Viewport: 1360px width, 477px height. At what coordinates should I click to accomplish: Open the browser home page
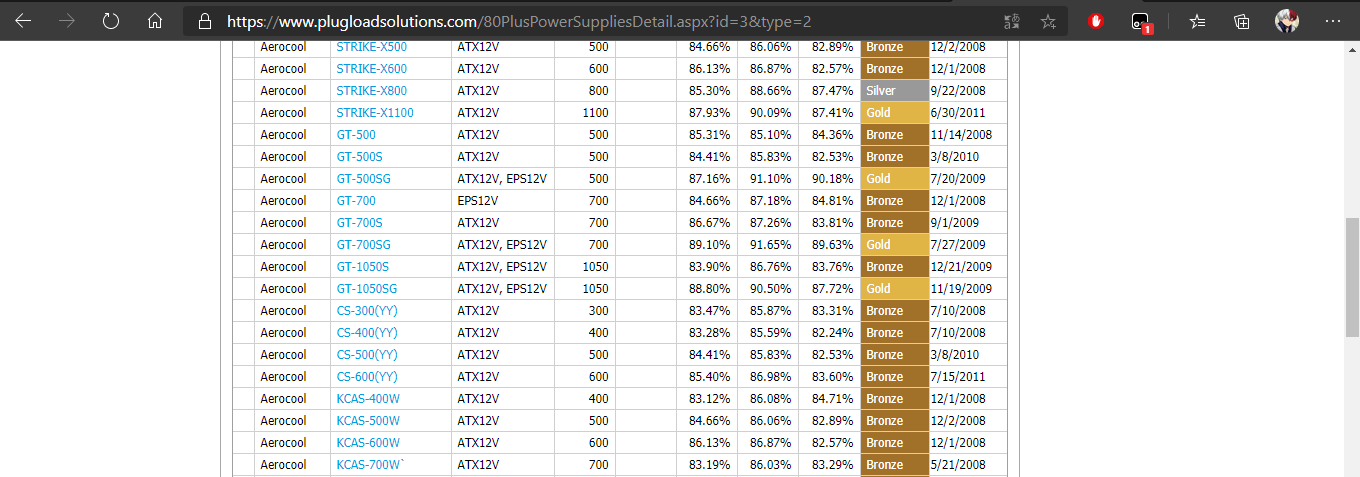154,20
